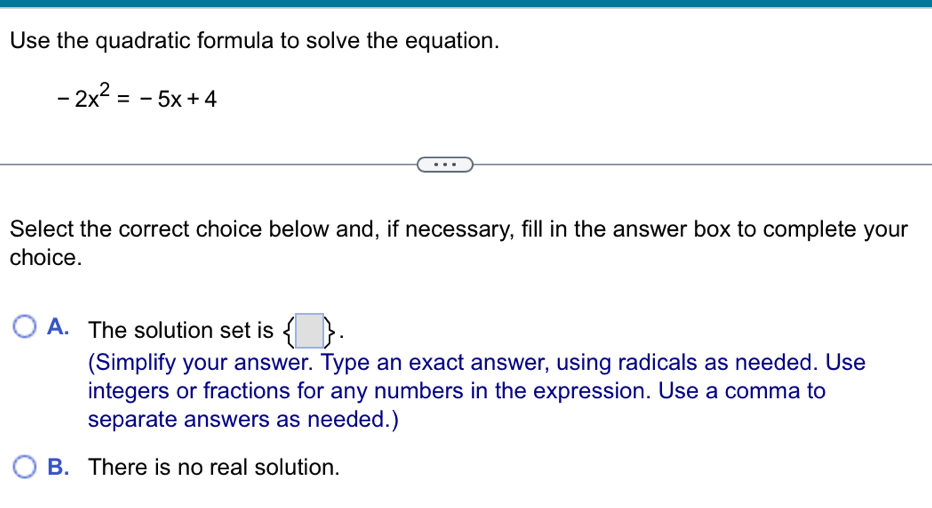Click the bold letter A. label
Screen dimensions: 932x508
tap(58, 327)
